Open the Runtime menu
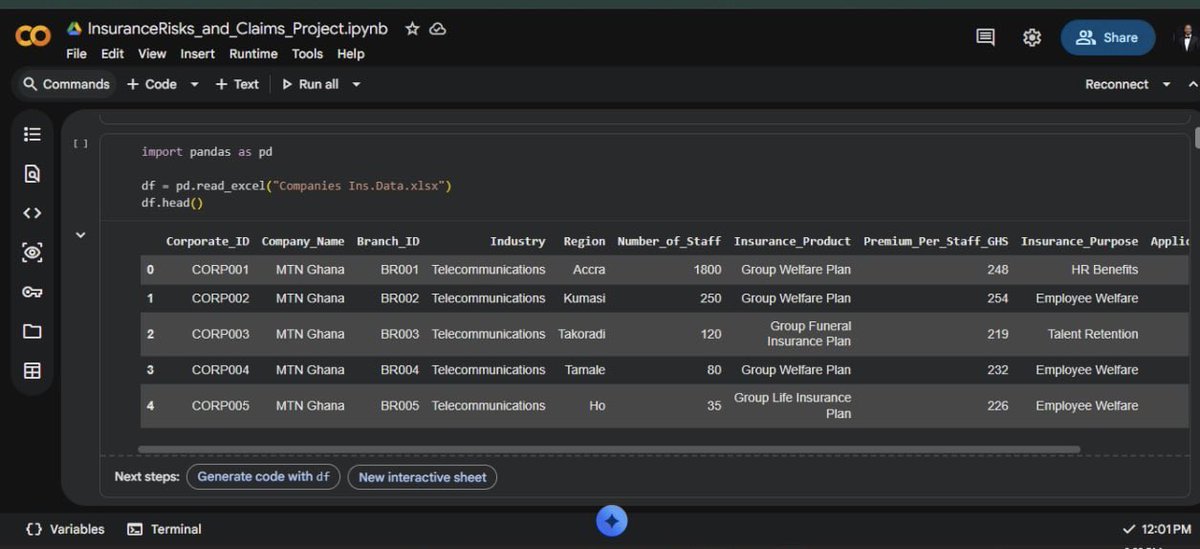 pyautogui.click(x=253, y=54)
